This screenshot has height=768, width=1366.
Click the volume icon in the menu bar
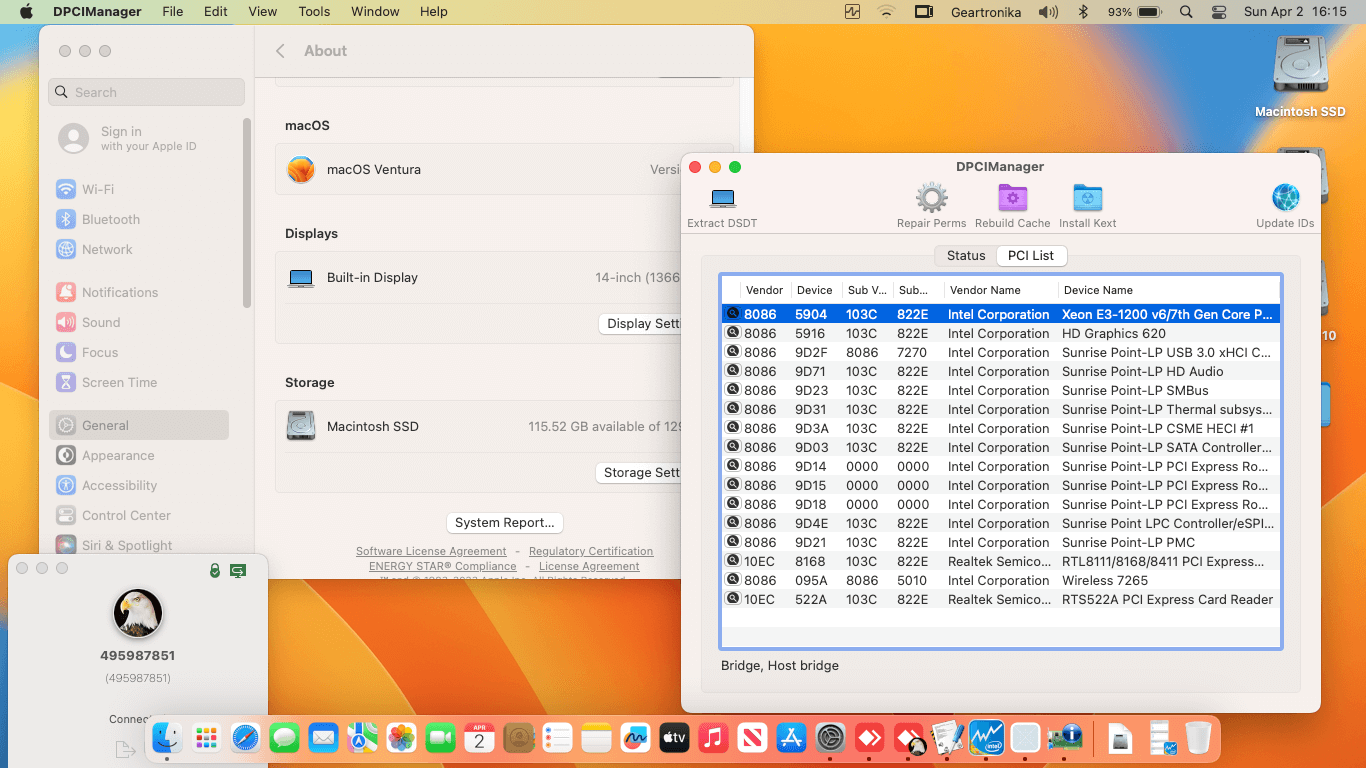[x=1048, y=12]
